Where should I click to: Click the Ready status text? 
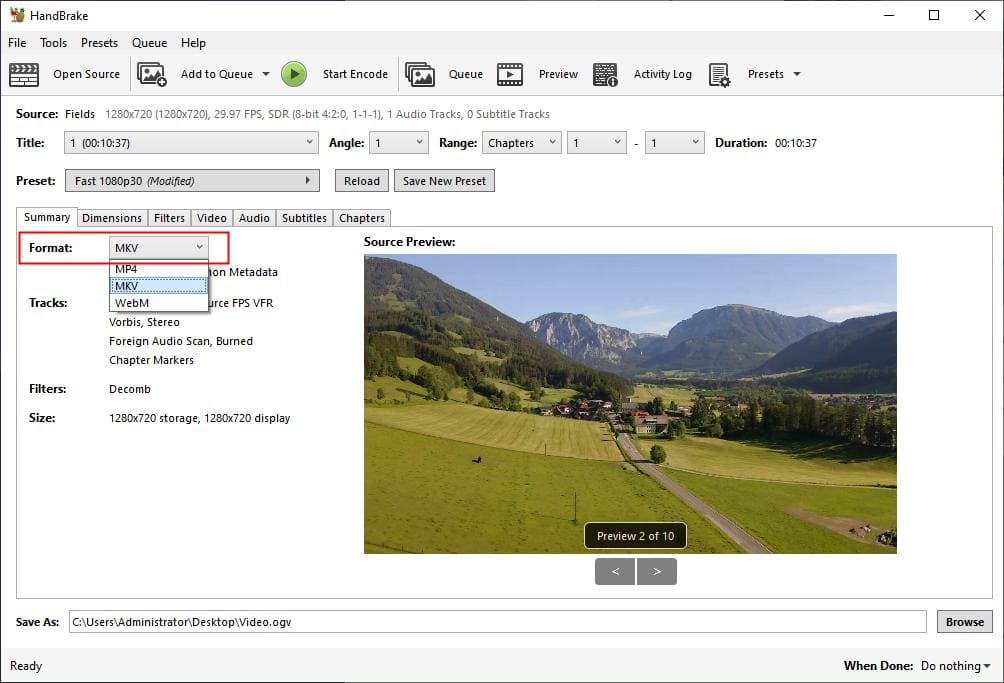(26, 666)
